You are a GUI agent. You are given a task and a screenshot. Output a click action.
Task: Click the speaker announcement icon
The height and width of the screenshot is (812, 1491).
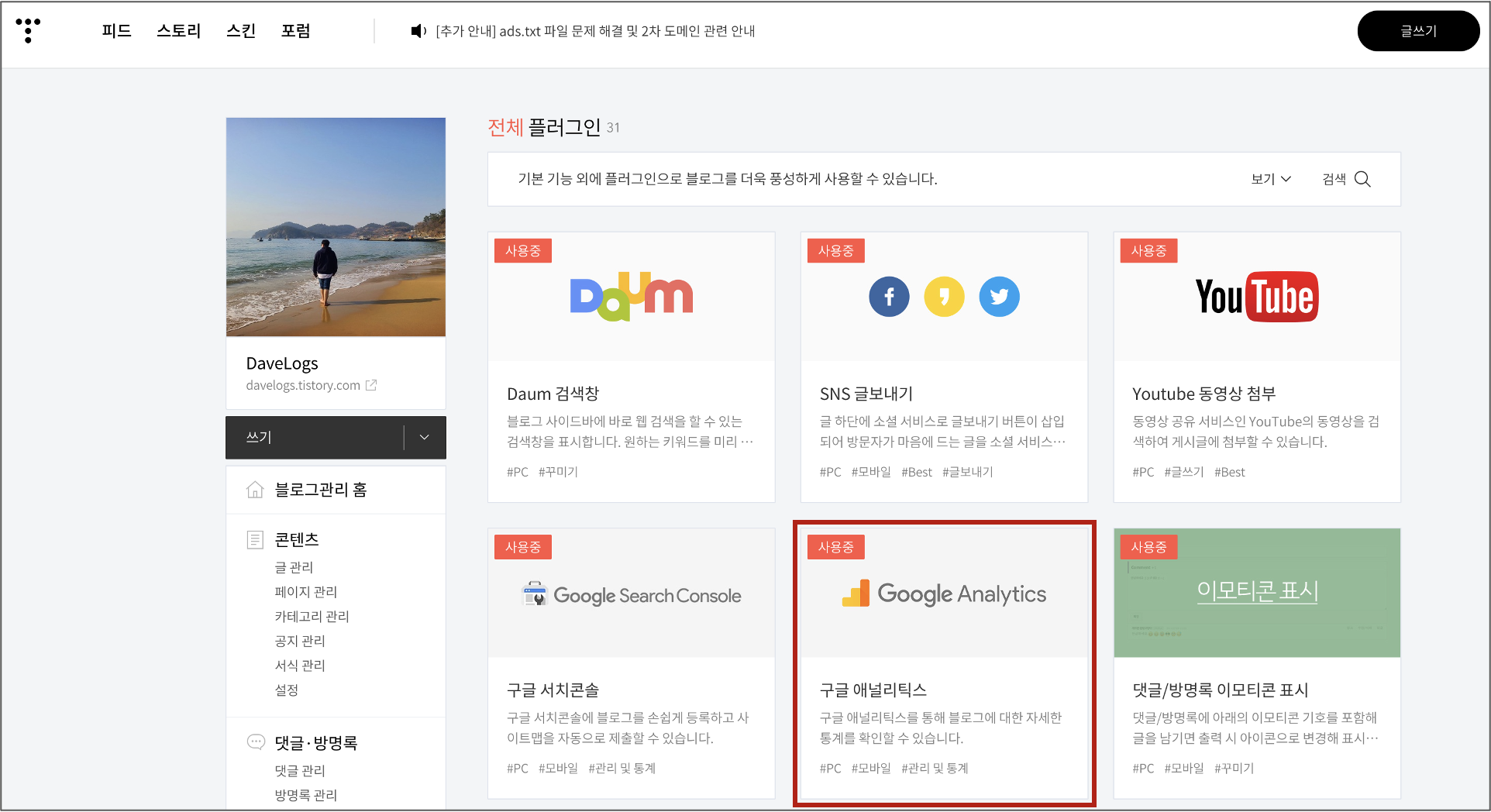[418, 31]
